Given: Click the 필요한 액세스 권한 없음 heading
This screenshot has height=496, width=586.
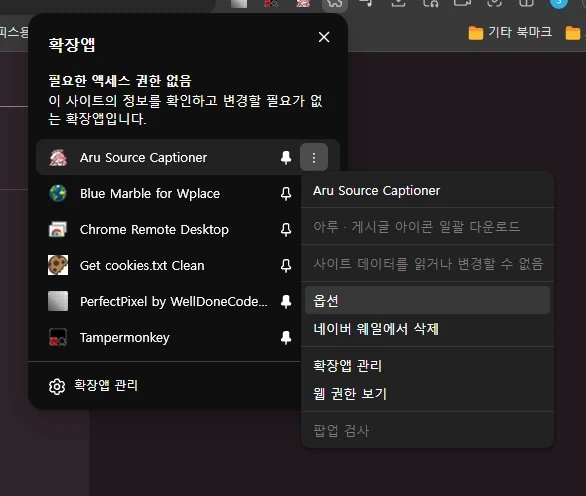Looking at the screenshot, I should [120, 80].
